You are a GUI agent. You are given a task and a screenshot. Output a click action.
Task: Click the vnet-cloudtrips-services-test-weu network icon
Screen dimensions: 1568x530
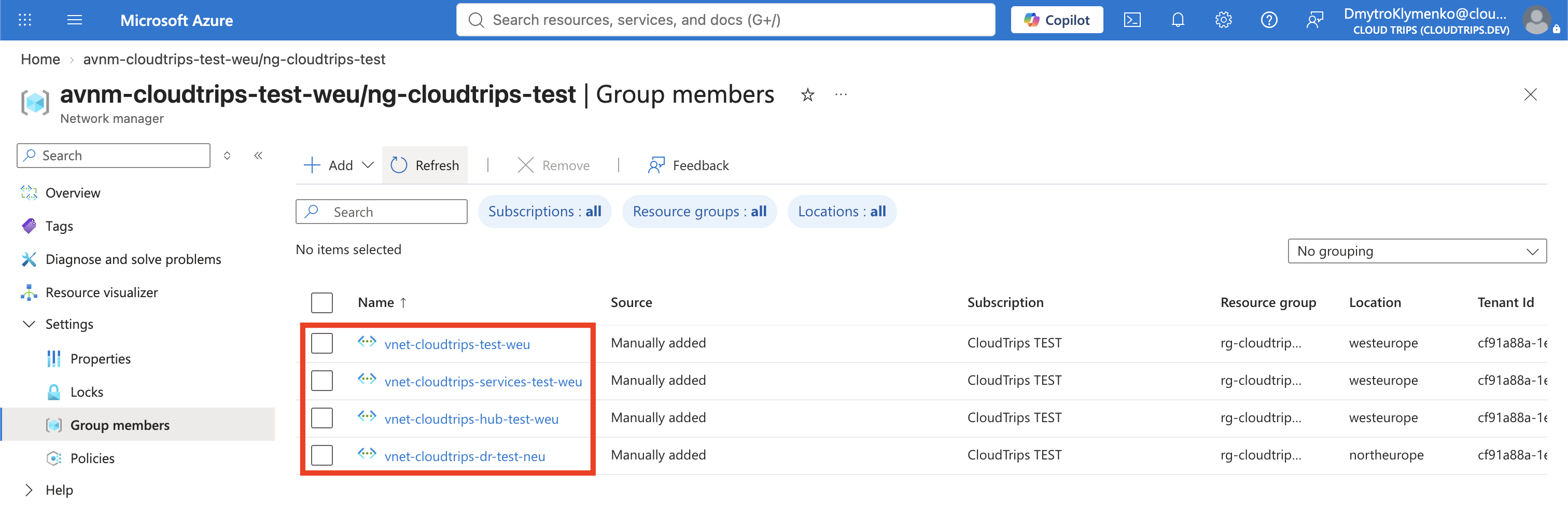tap(367, 379)
